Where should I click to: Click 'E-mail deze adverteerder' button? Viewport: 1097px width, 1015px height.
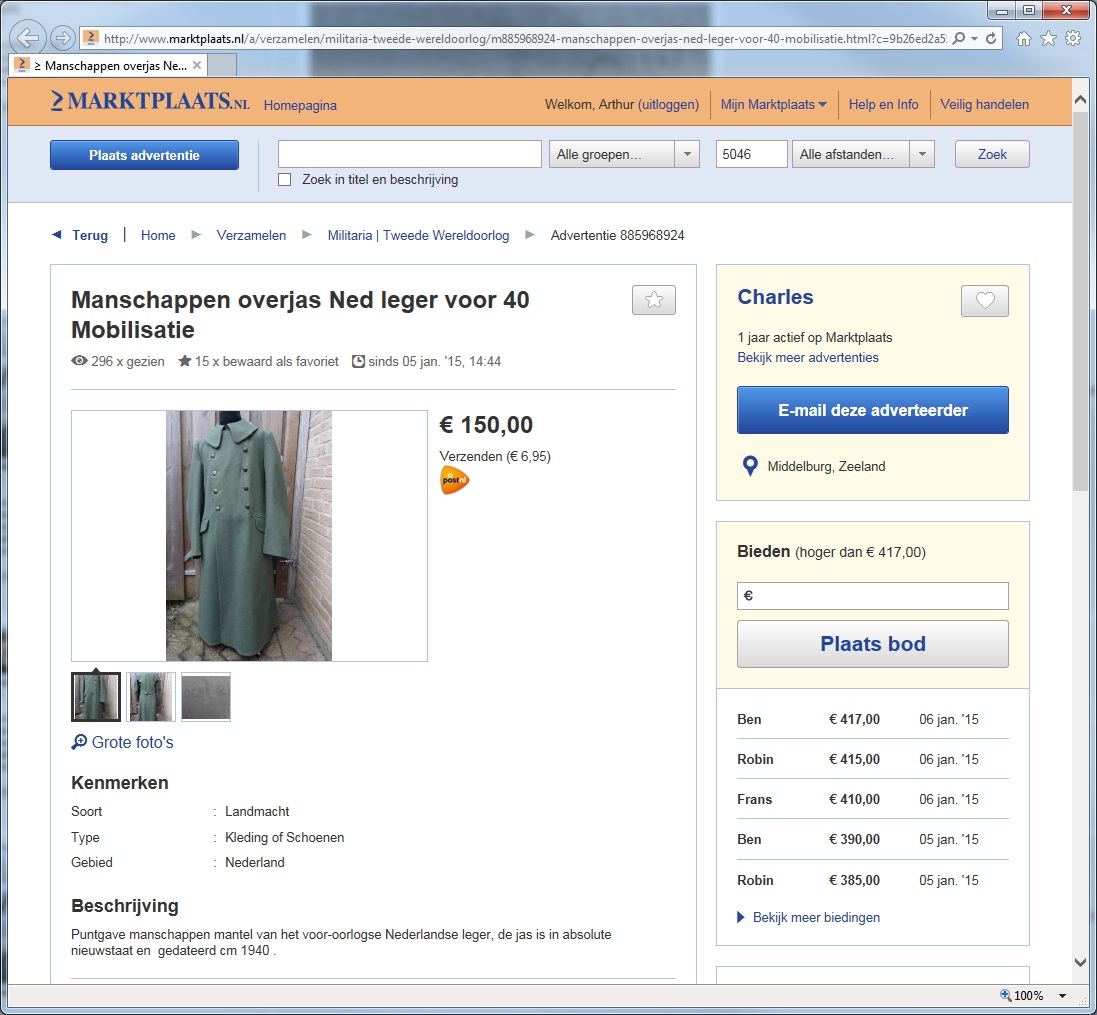tap(872, 410)
